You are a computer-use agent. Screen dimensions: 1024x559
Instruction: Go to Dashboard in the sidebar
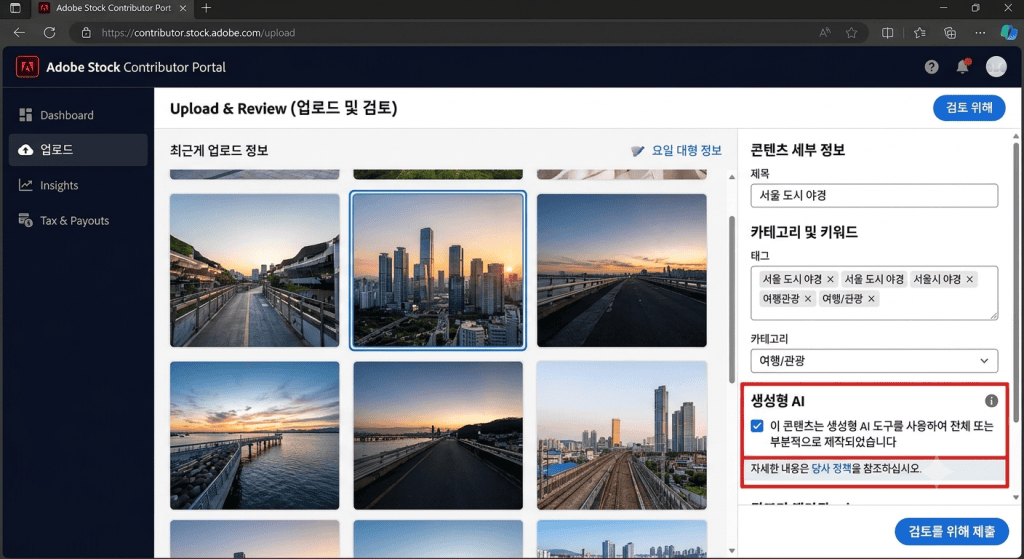(x=78, y=115)
